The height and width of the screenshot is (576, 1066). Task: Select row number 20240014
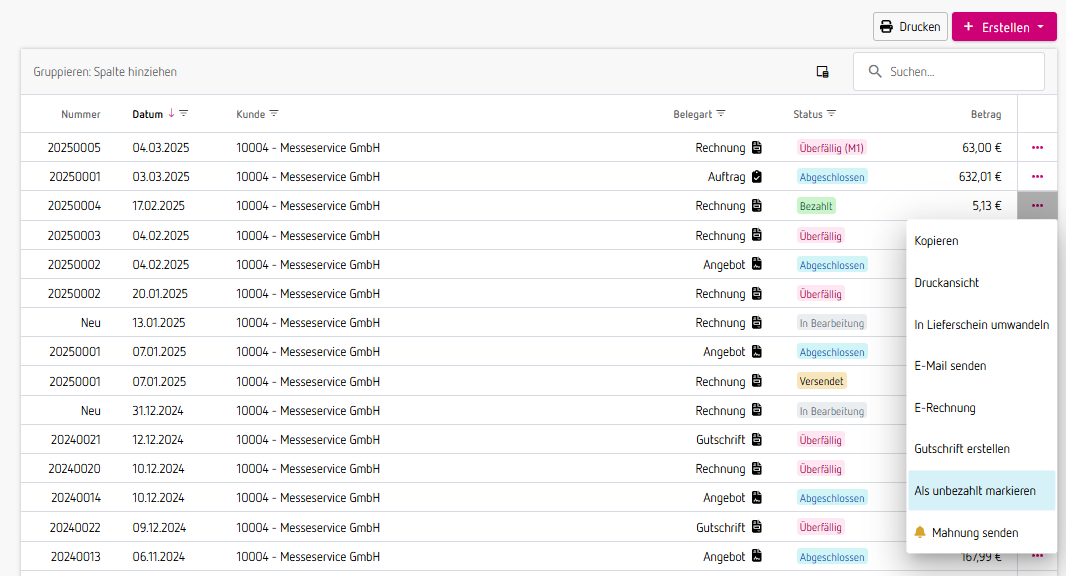(75, 498)
